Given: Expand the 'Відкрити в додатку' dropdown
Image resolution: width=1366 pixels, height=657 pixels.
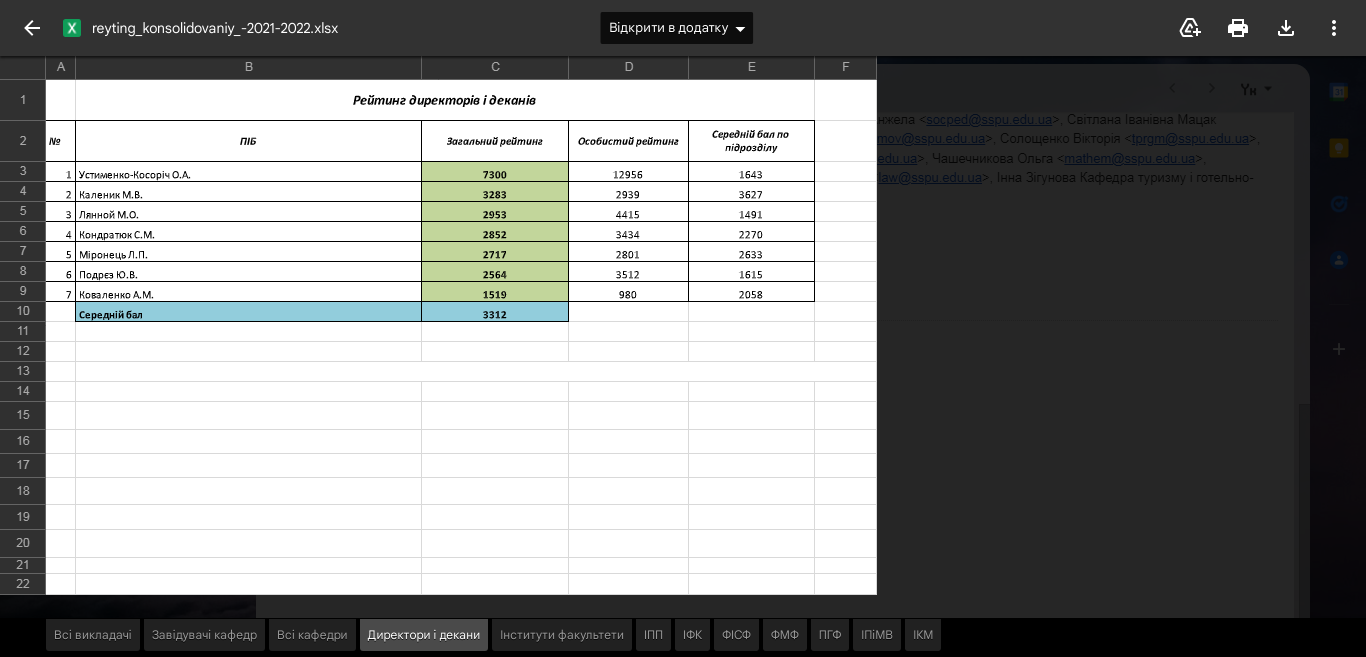Looking at the screenshot, I should (x=740, y=29).
